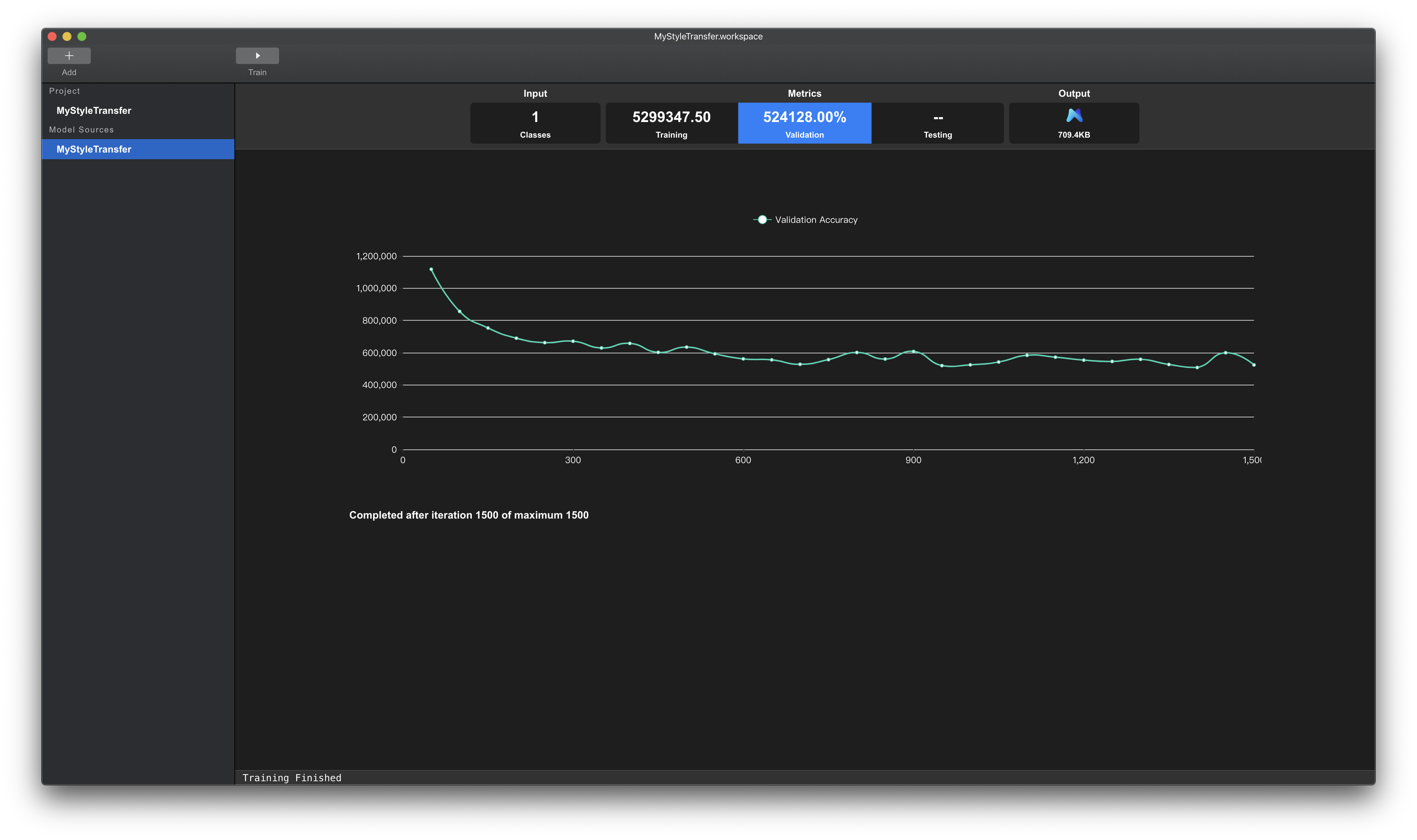Toggle Validation Accuracy legend marker

tap(762, 219)
